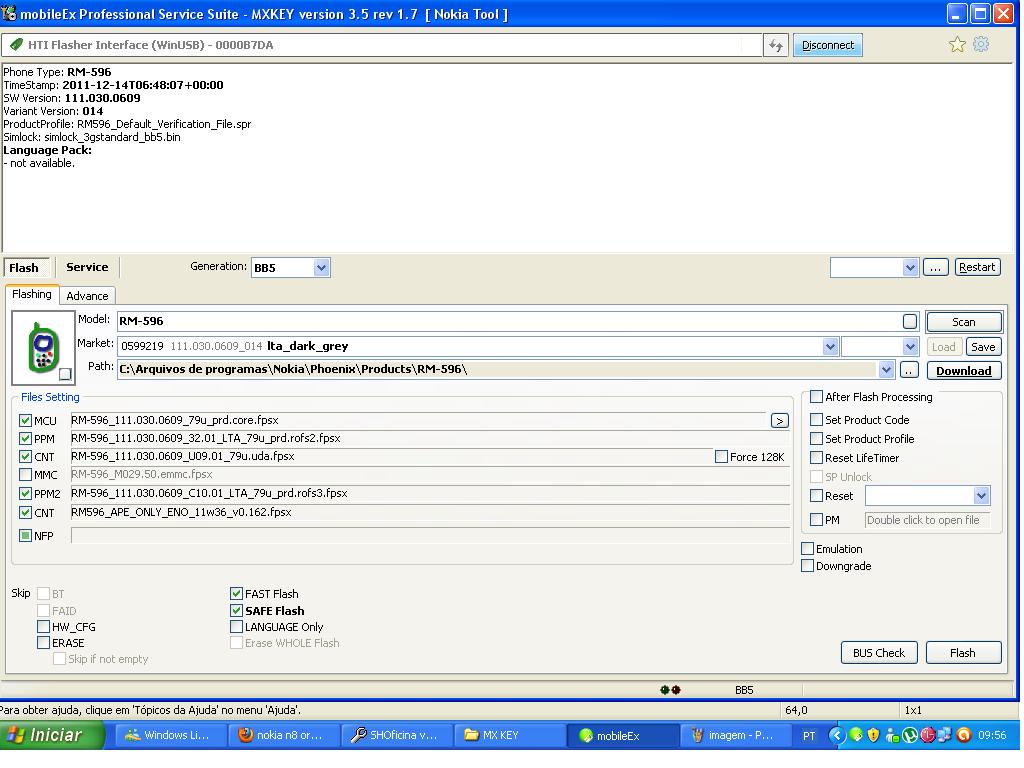Switch to imagem Paint taskbar item
Viewport: 1024px width, 768px height.
(735, 735)
